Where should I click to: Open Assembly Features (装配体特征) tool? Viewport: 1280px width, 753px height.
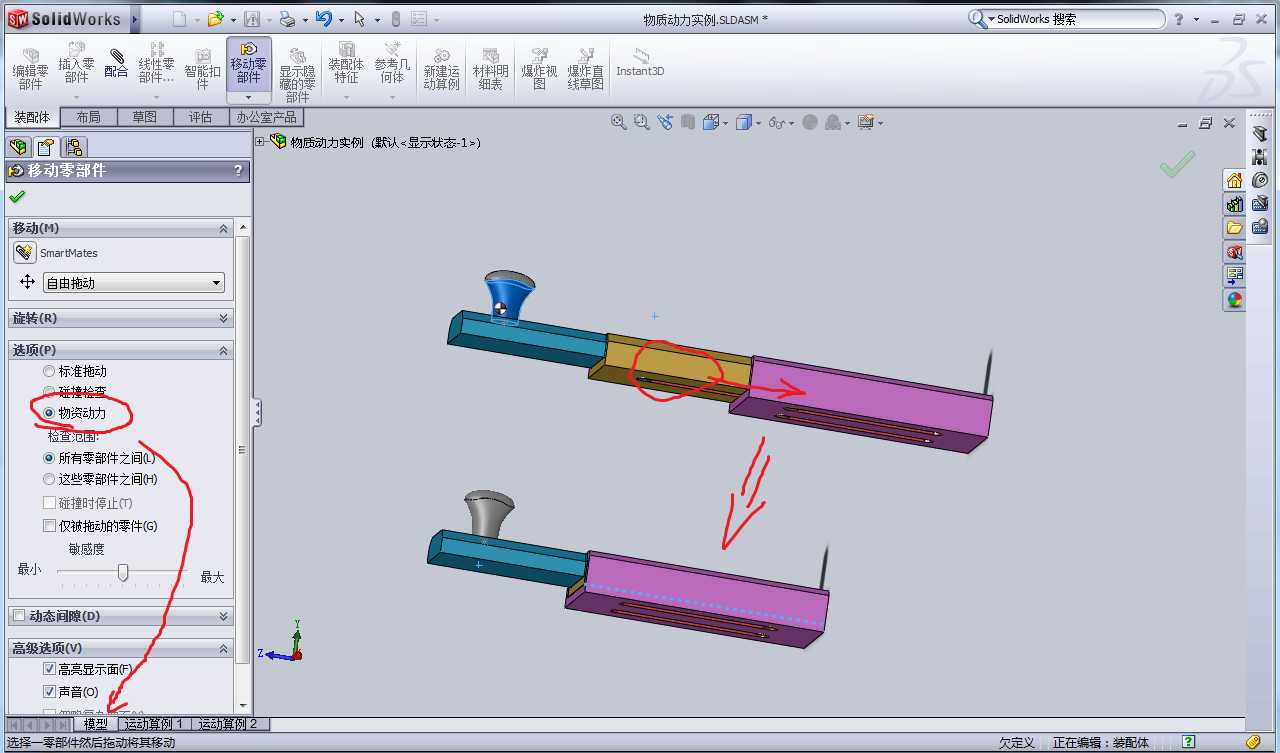346,64
